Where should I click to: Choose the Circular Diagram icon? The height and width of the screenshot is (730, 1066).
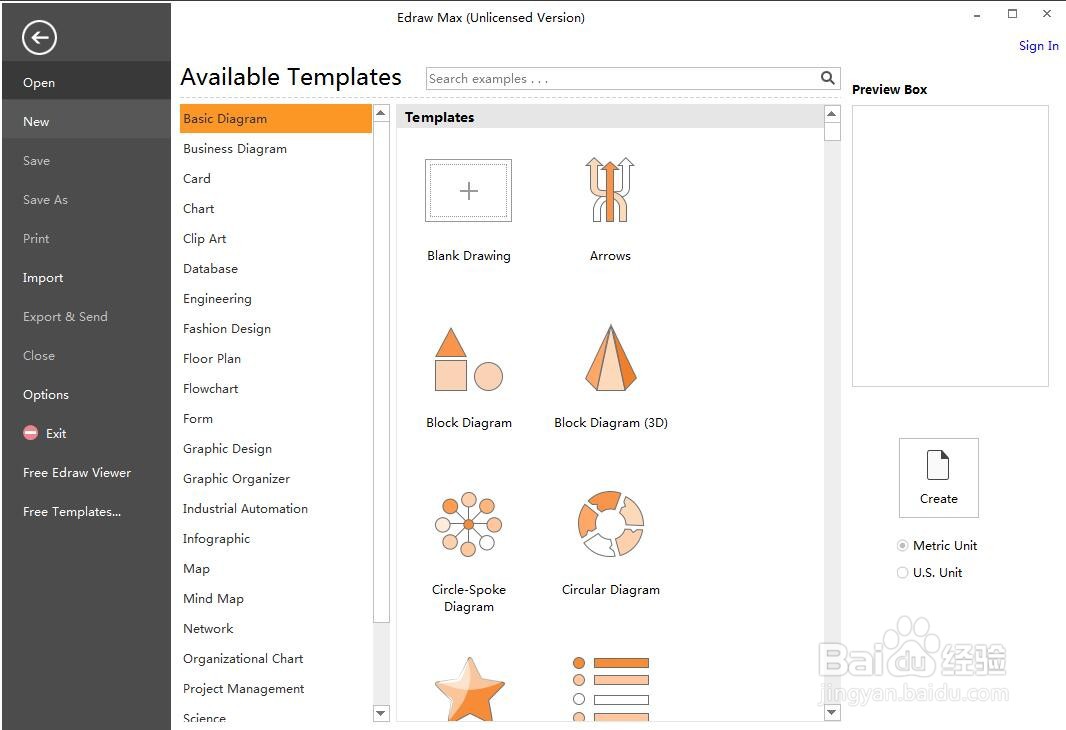[x=611, y=524]
